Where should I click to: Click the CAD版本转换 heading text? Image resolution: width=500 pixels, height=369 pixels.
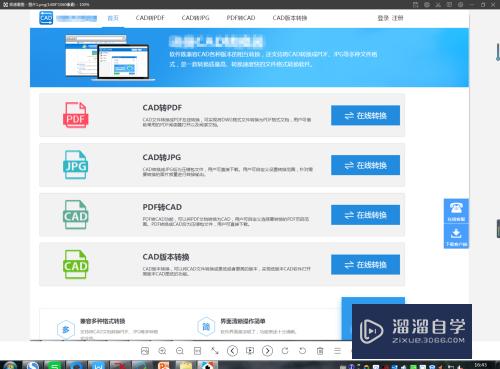tap(166, 257)
